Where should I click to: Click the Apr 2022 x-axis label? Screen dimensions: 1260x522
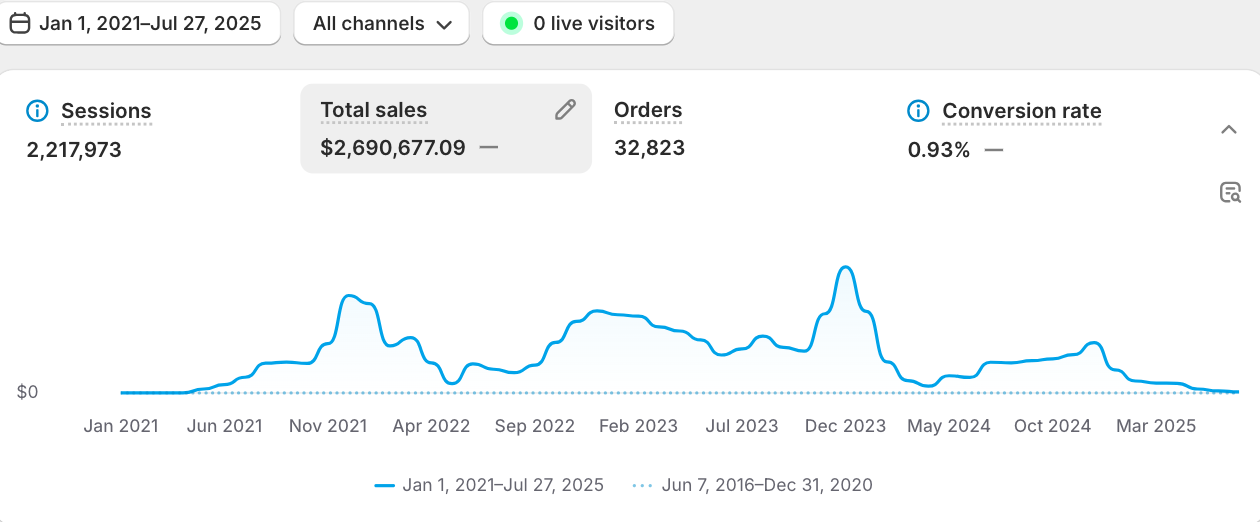point(431,426)
